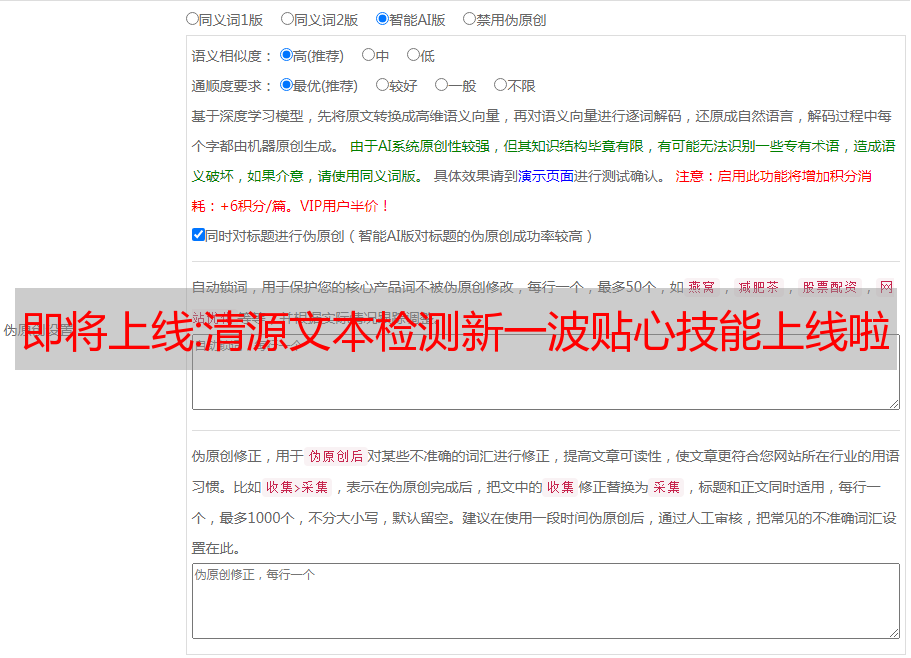Set 通顺度要求 to 不限
Viewport: 911px width, 658px height.
(500, 85)
